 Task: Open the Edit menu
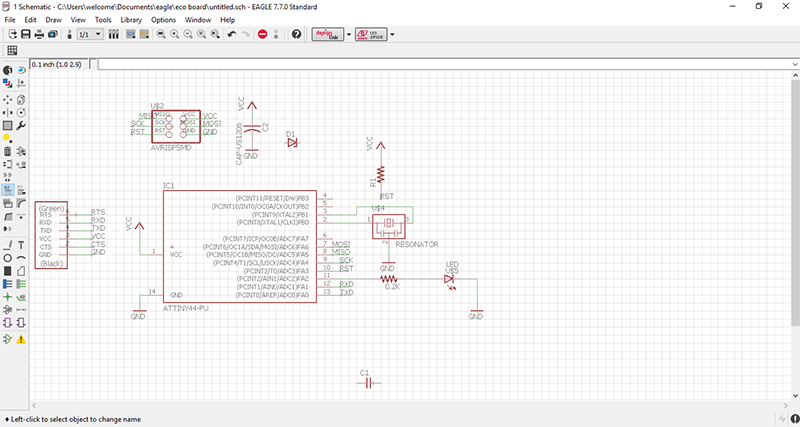(31, 20)
